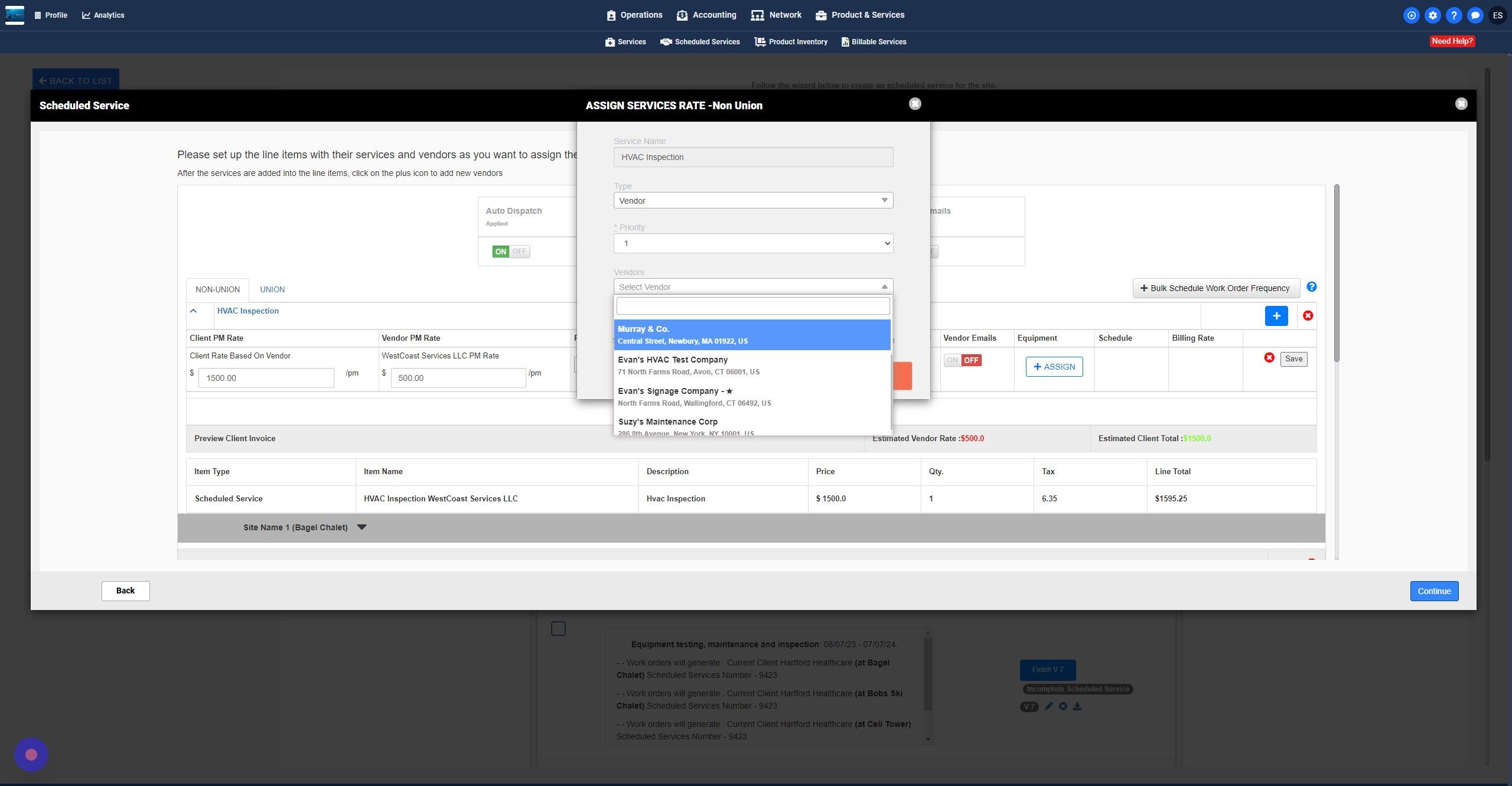Click the red delete icon for HVAC Inspection
Screen dimensions: 1512x786
click(1308, 316)
